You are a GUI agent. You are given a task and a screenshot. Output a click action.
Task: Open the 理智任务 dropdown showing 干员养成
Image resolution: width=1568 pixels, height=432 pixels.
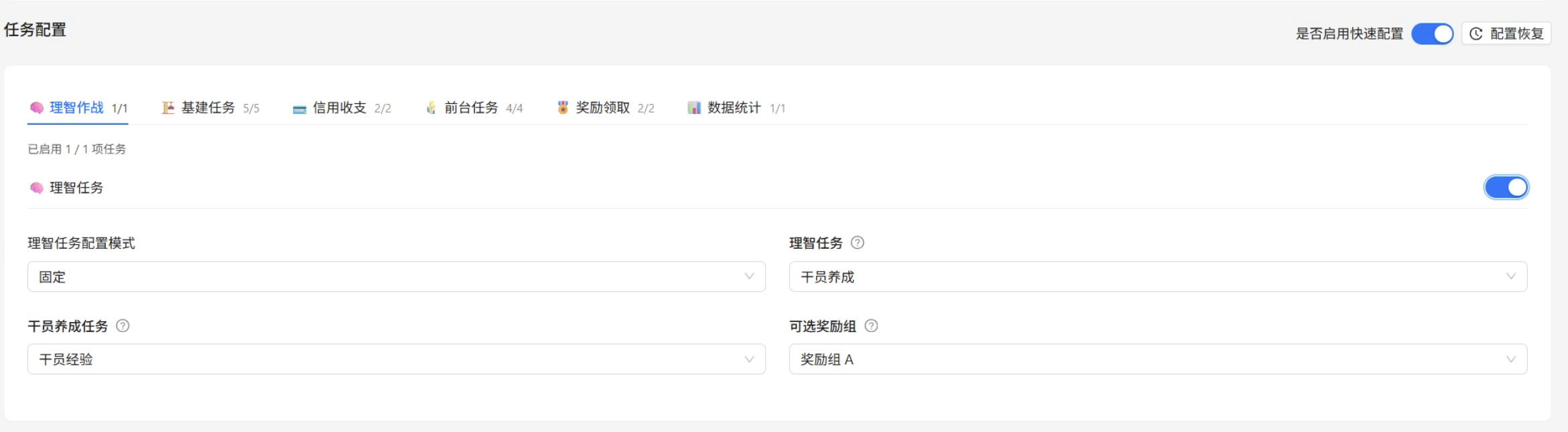(x=1158, y=277)
